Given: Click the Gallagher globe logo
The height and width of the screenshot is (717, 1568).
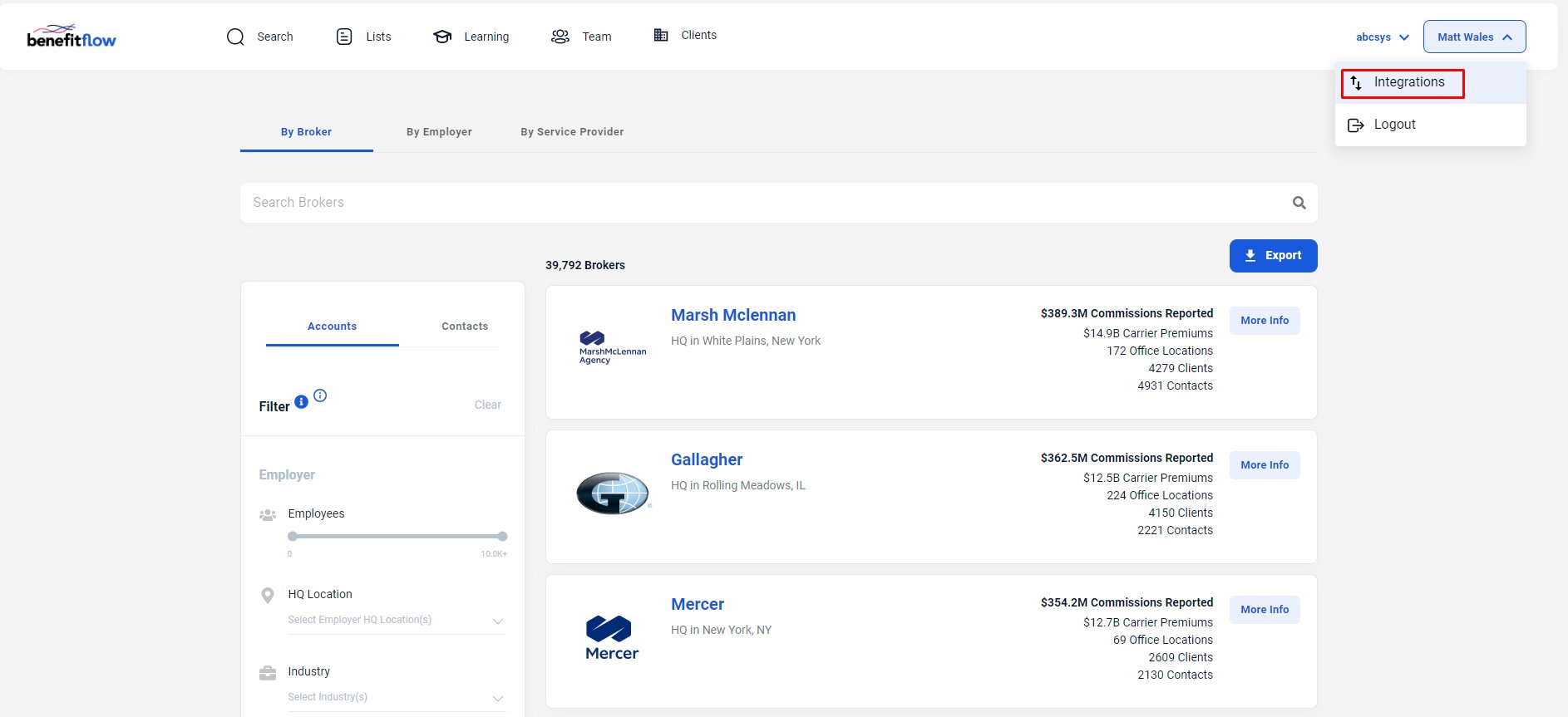Looking at the screenshot, I should point(613,493).
